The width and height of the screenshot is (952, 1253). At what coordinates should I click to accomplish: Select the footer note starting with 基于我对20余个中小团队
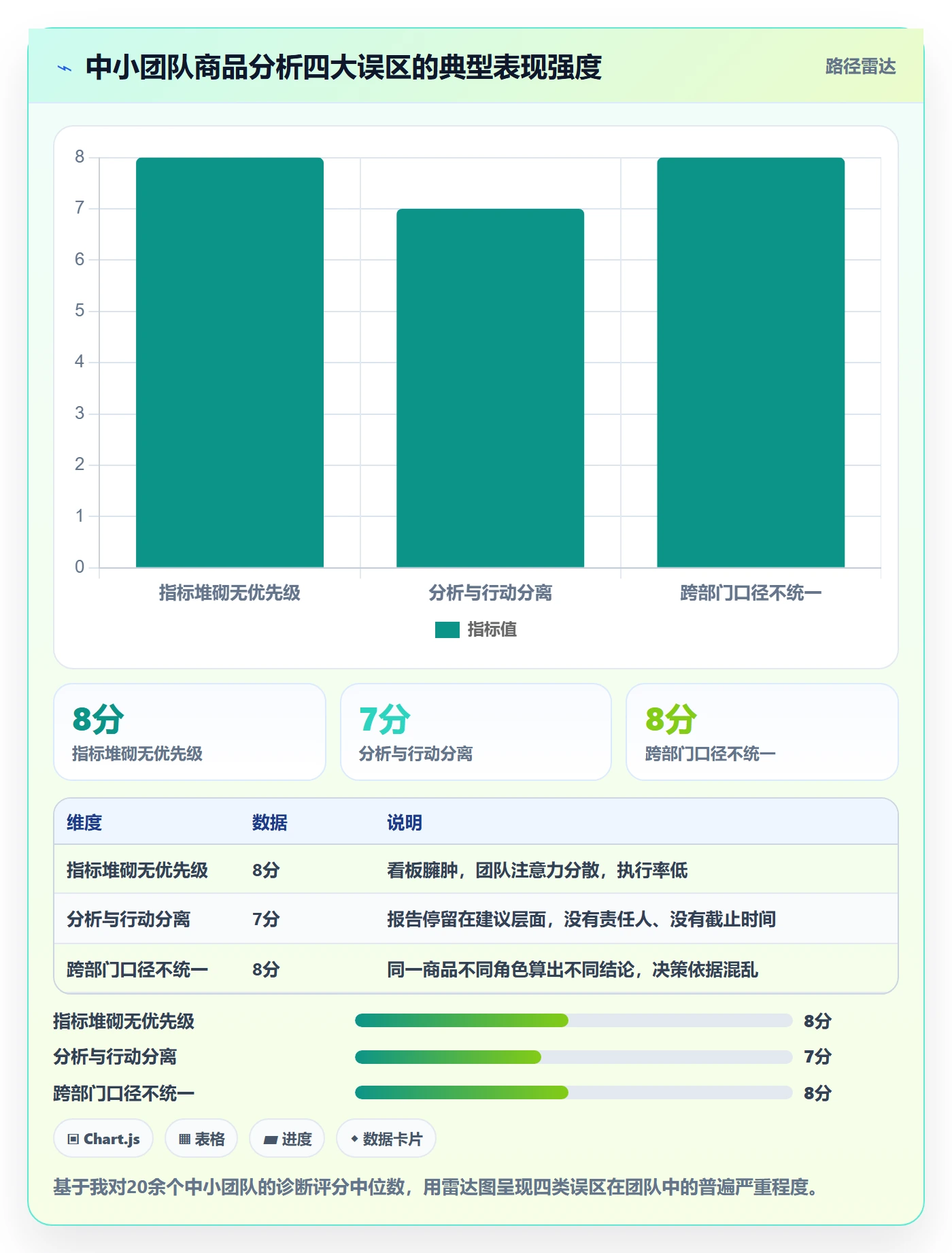pos(437,1187)
